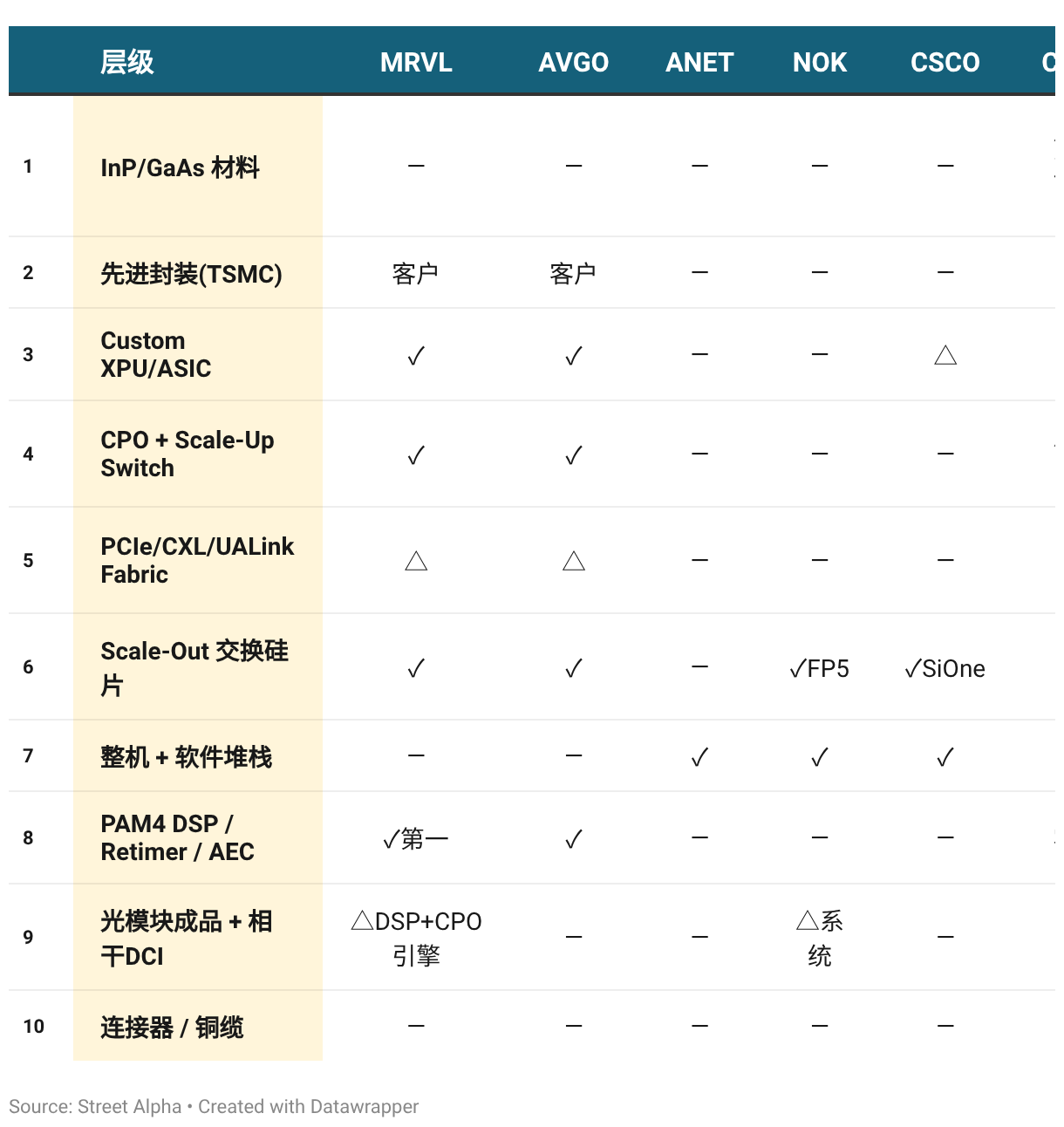
Task: Click row number 1
Action: (28, 166)
